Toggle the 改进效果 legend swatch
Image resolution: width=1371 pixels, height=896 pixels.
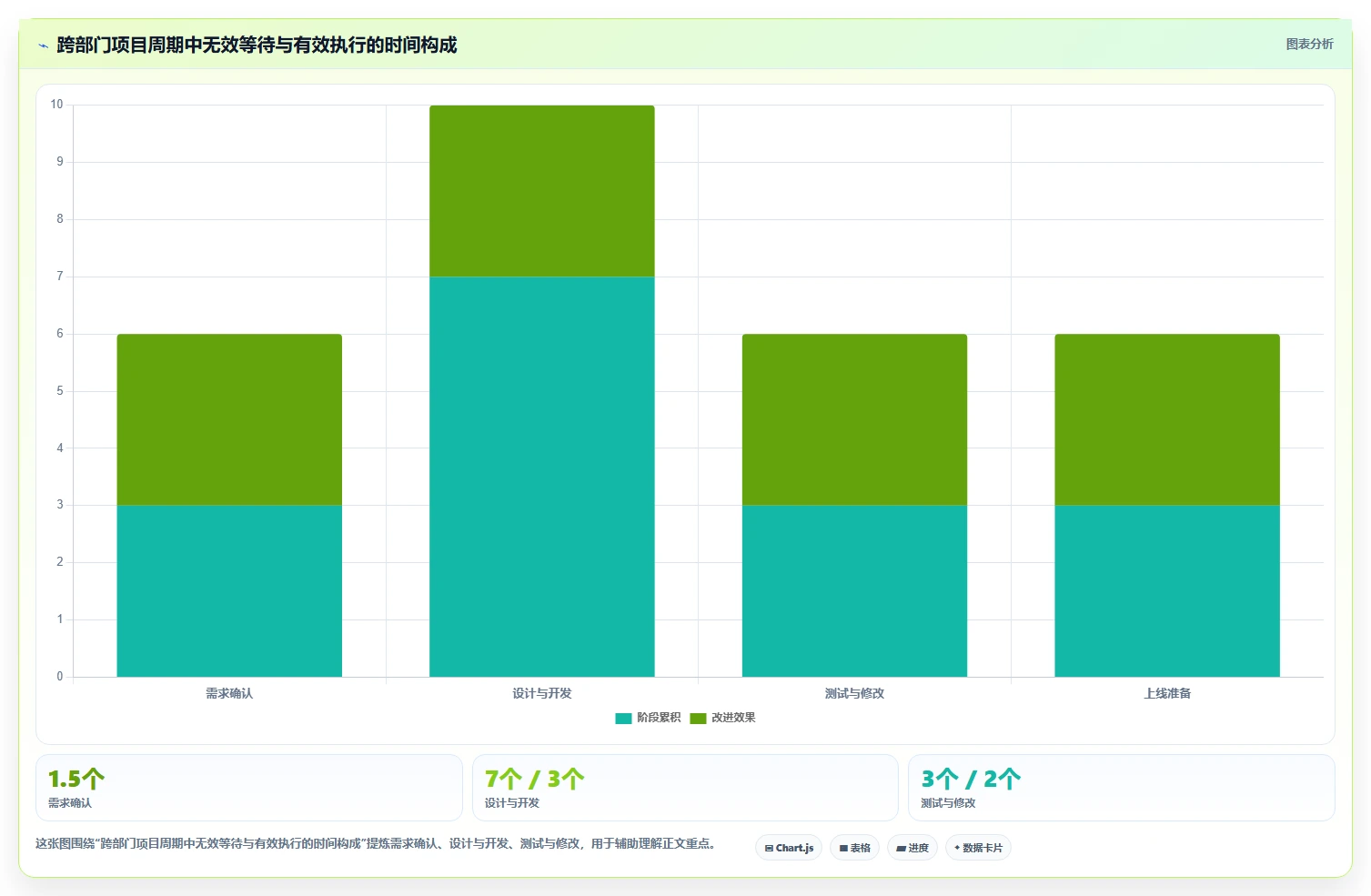pyautogui.click(x=698, y=718)
